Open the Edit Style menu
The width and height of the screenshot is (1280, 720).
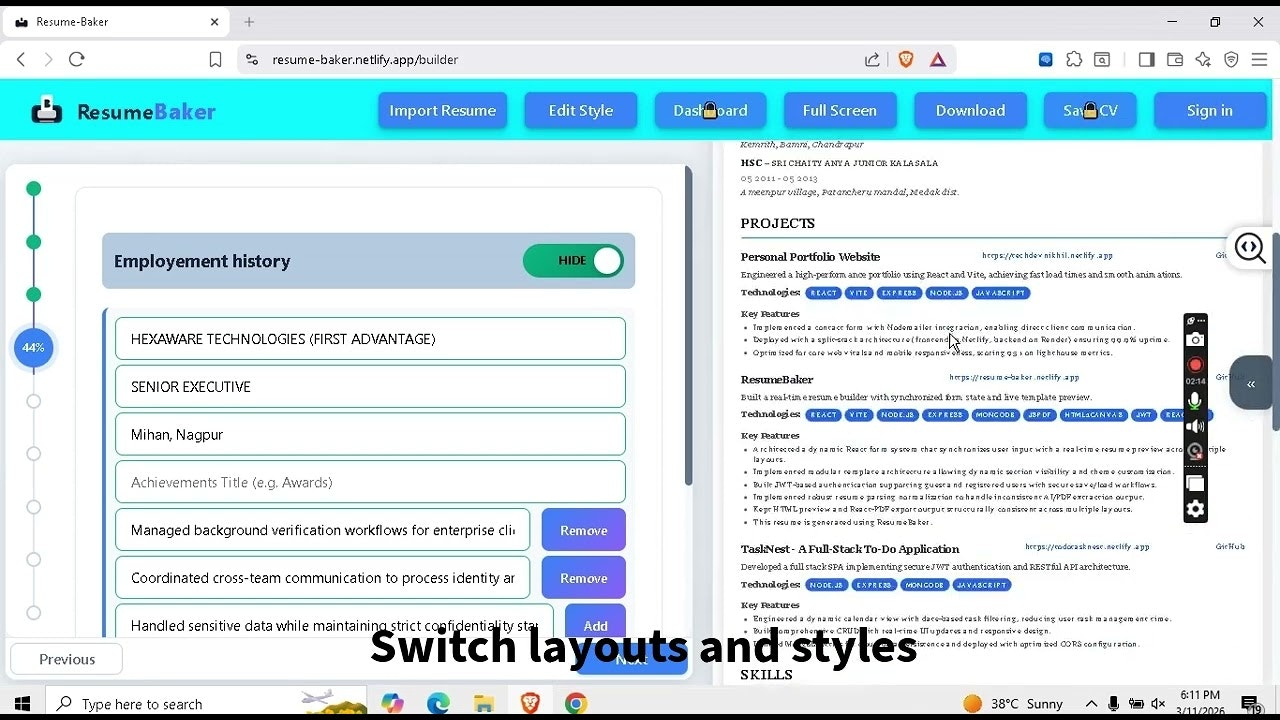pos(580,111)
